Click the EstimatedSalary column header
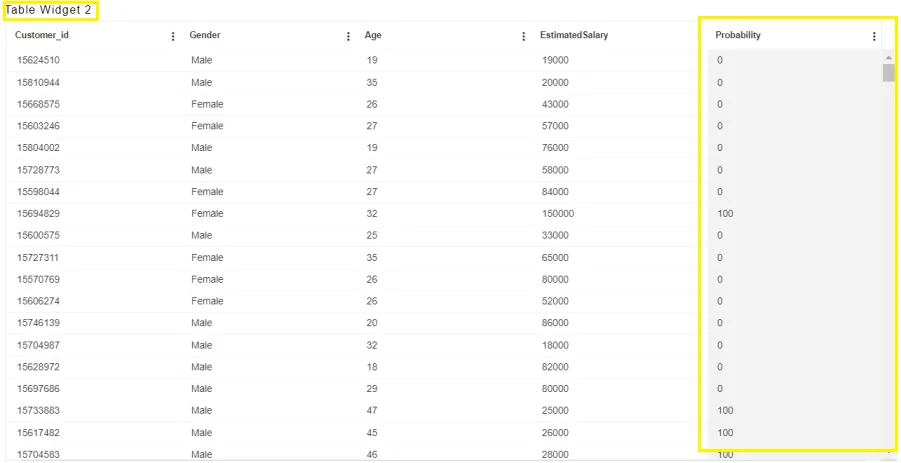Screen dimensions: 901x463 574,35
